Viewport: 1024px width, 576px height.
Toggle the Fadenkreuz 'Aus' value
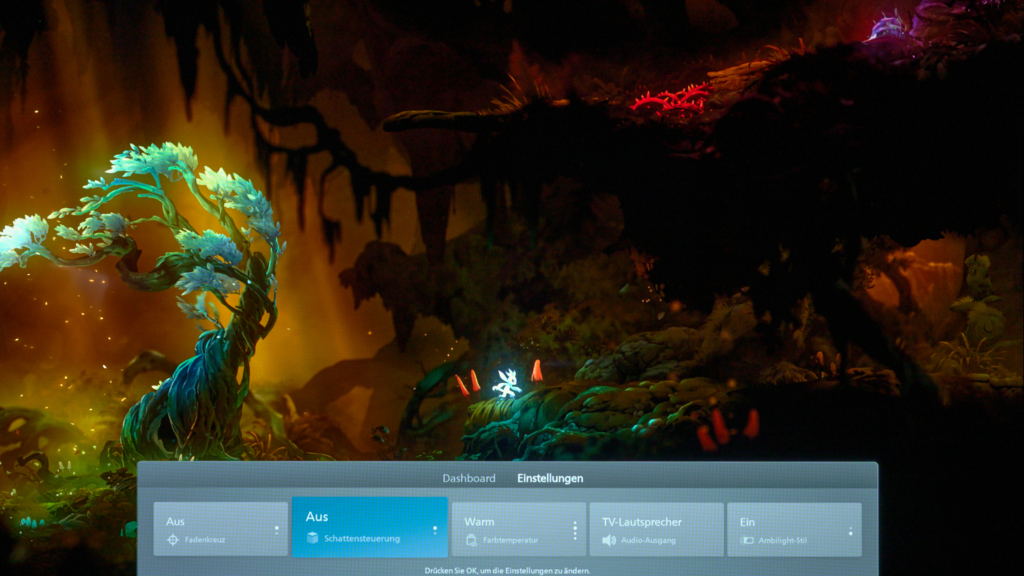(x=176, y=521)
